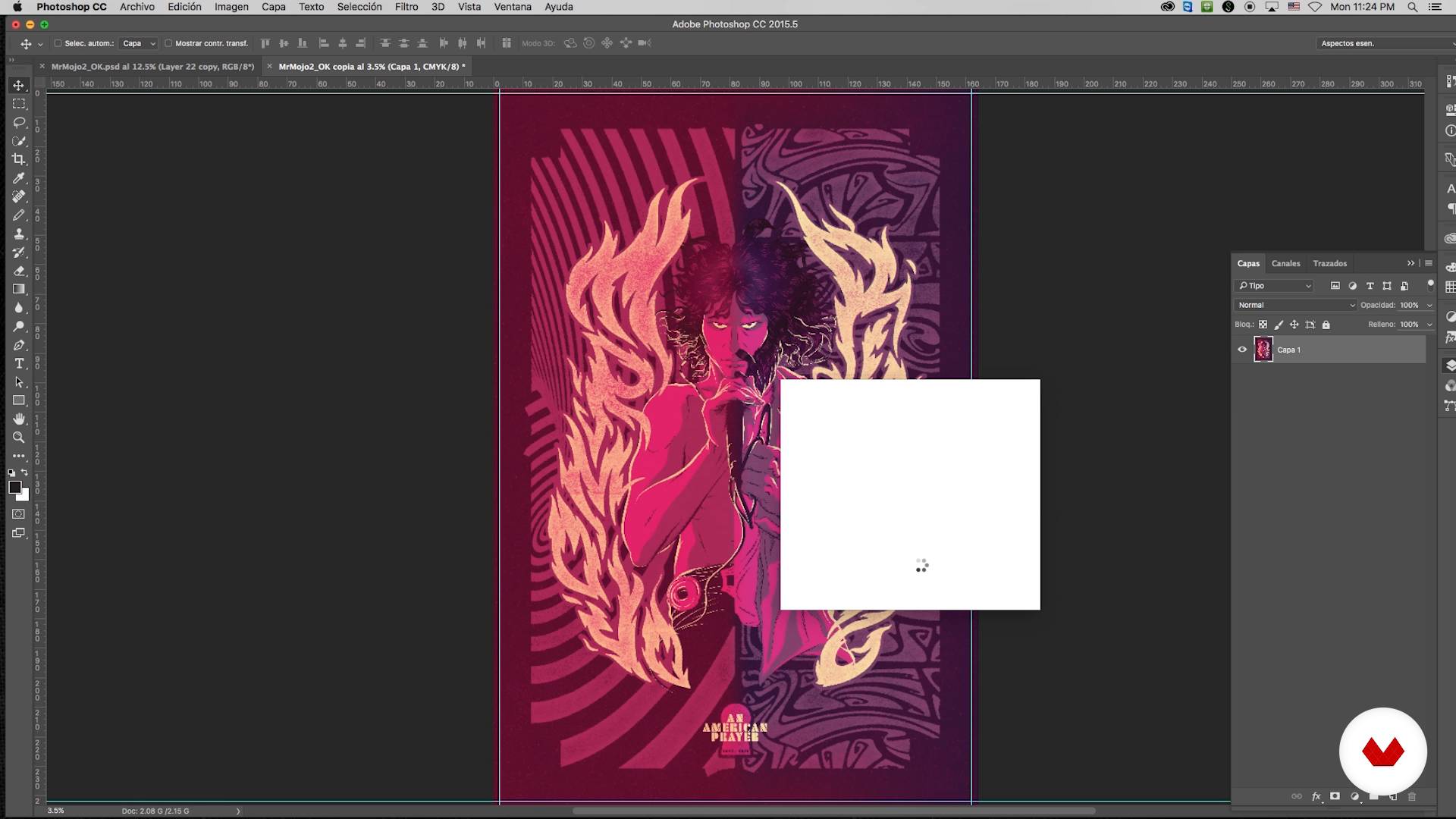The width and height of the screenshot is (1456, 819).
Task: Open the Opacidad slider dropdown arrow
Action: tap(1429, 305)
